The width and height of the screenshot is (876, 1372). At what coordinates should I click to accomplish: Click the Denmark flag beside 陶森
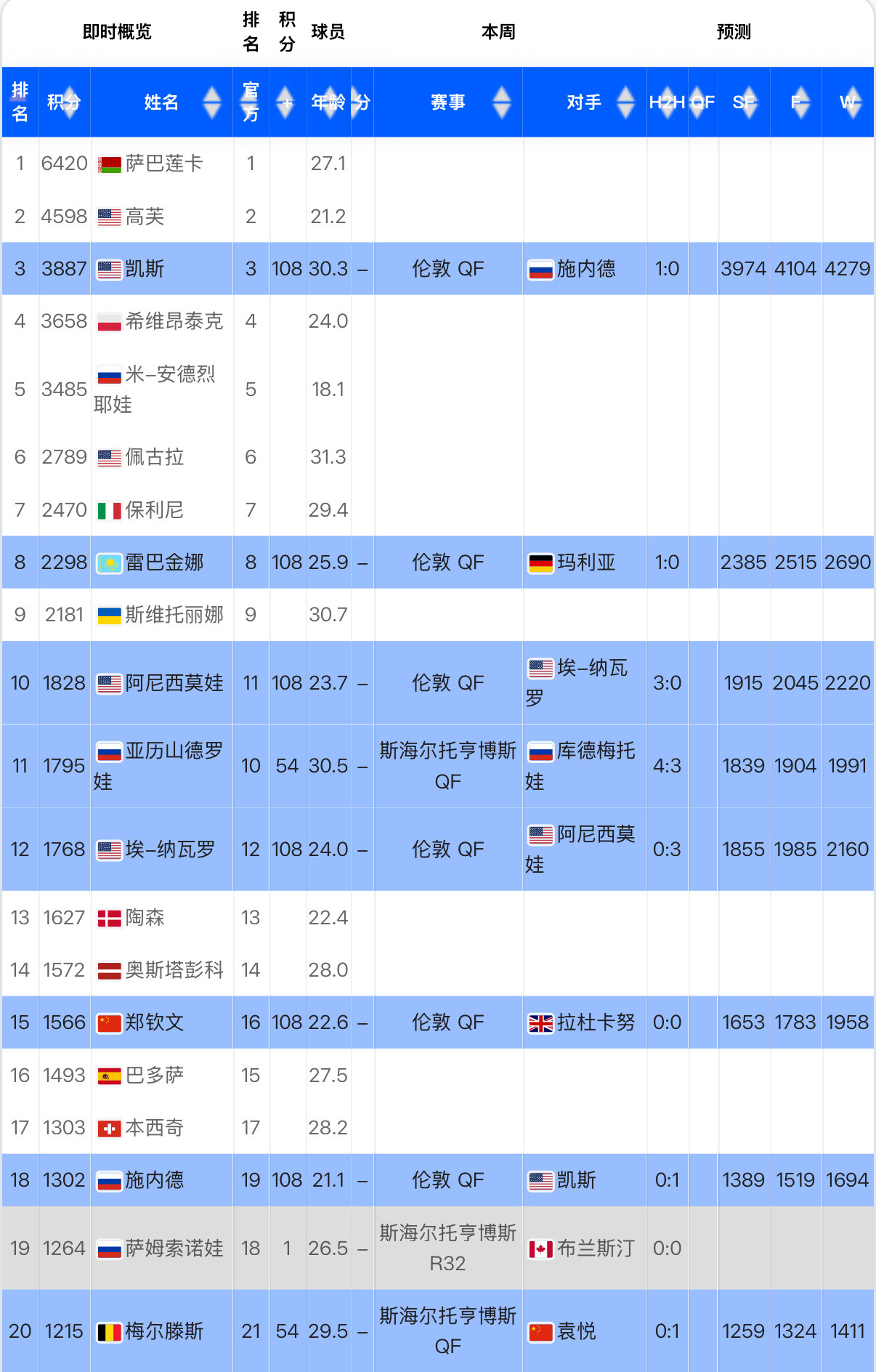click(x=110, y=919)
